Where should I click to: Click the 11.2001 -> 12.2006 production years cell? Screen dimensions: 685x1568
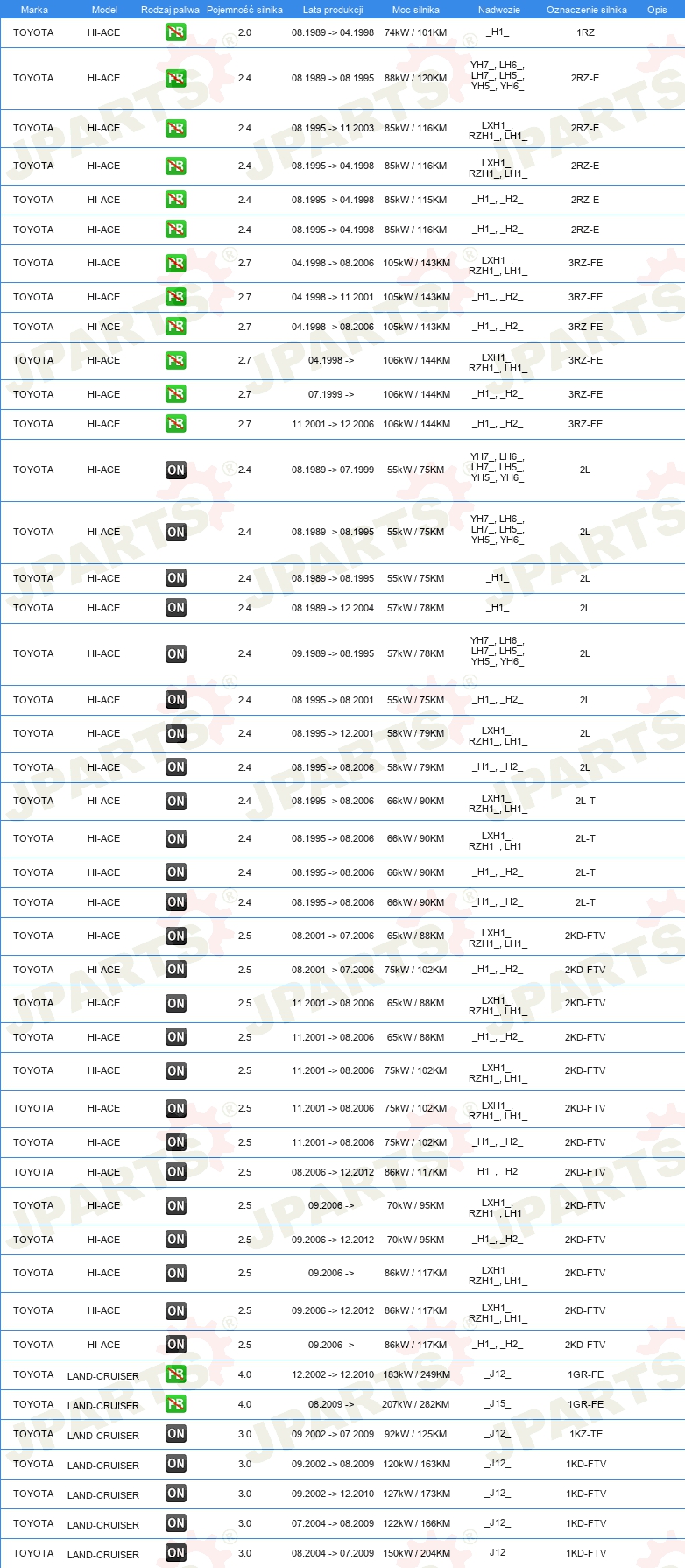point(333,424)
